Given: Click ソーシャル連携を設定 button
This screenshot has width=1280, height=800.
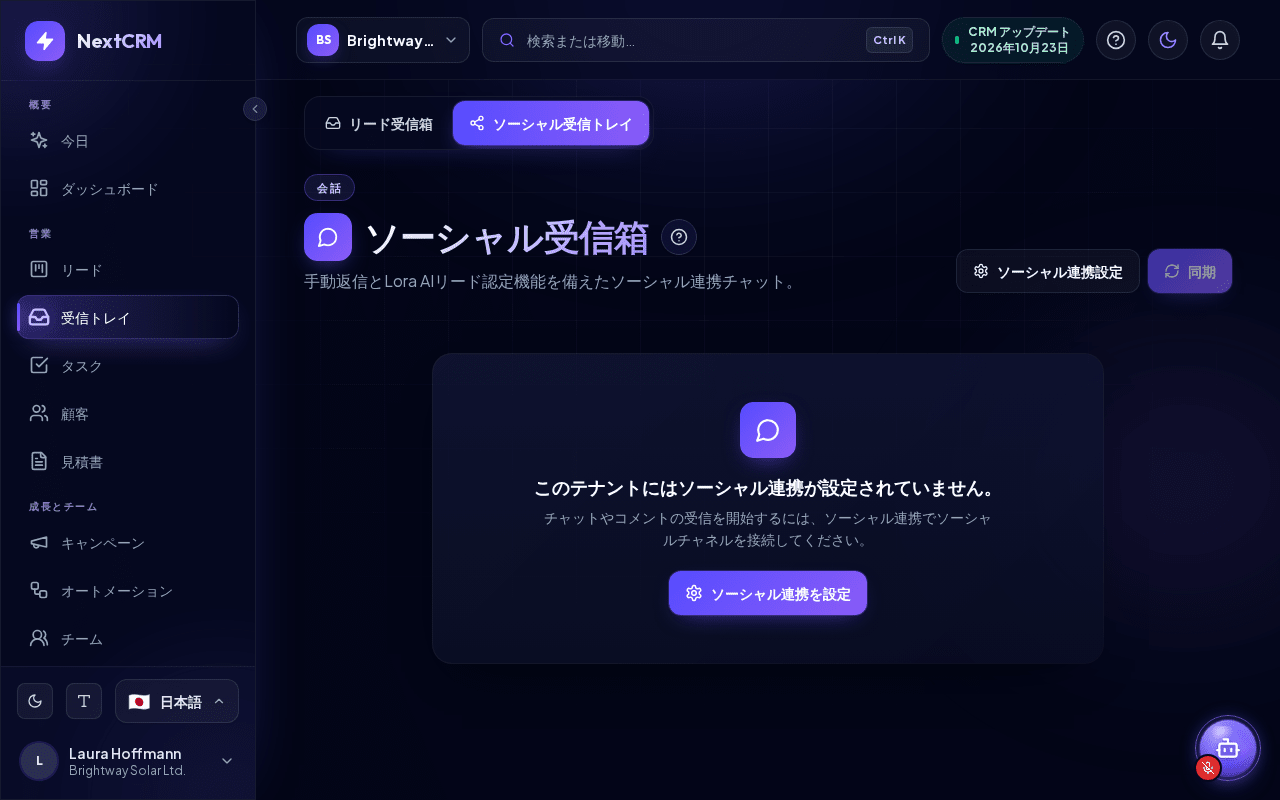Looking at the screenshot, I should pyautogui.click(x=768, y=593).
